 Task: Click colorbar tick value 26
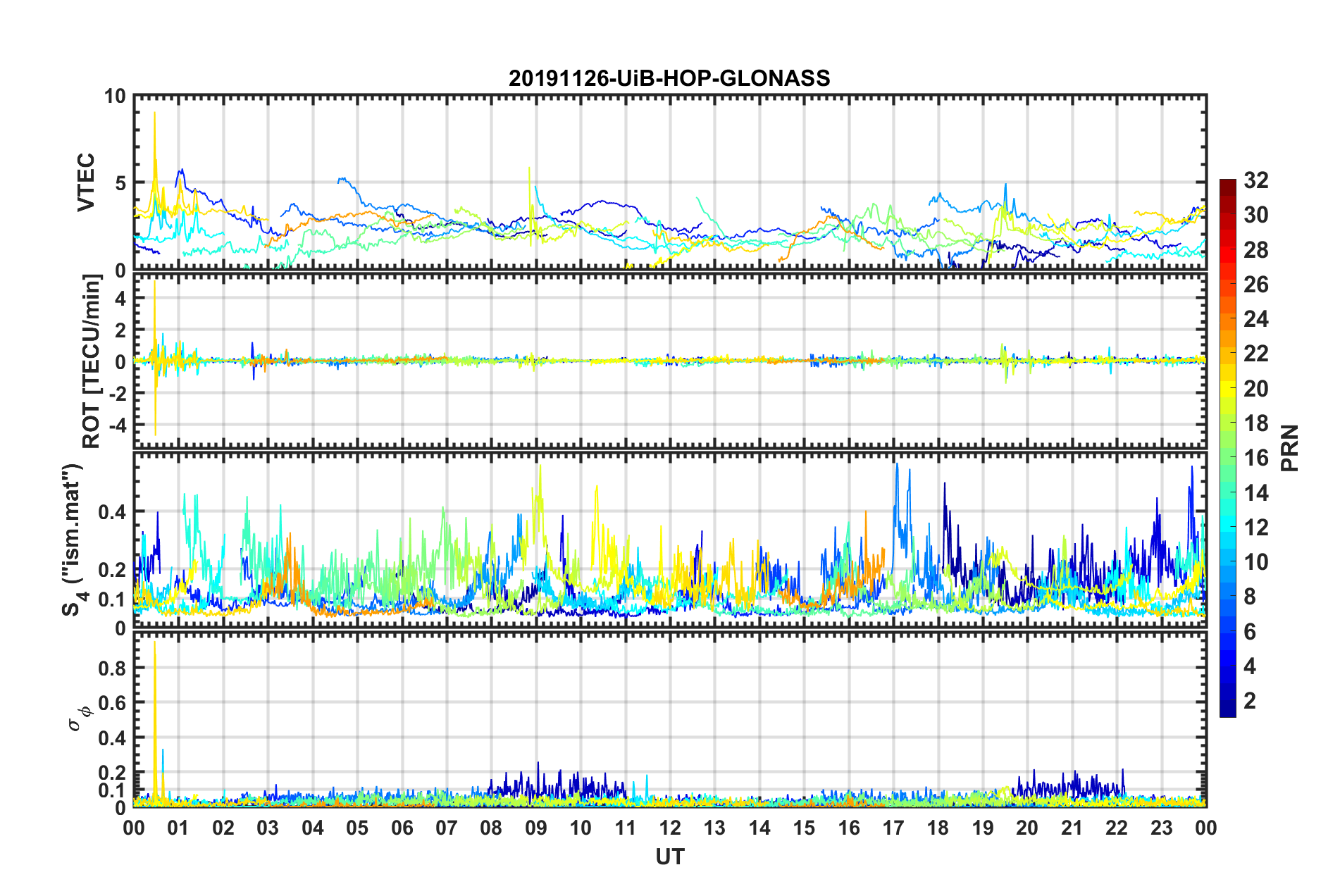[x=1255, y=285]
